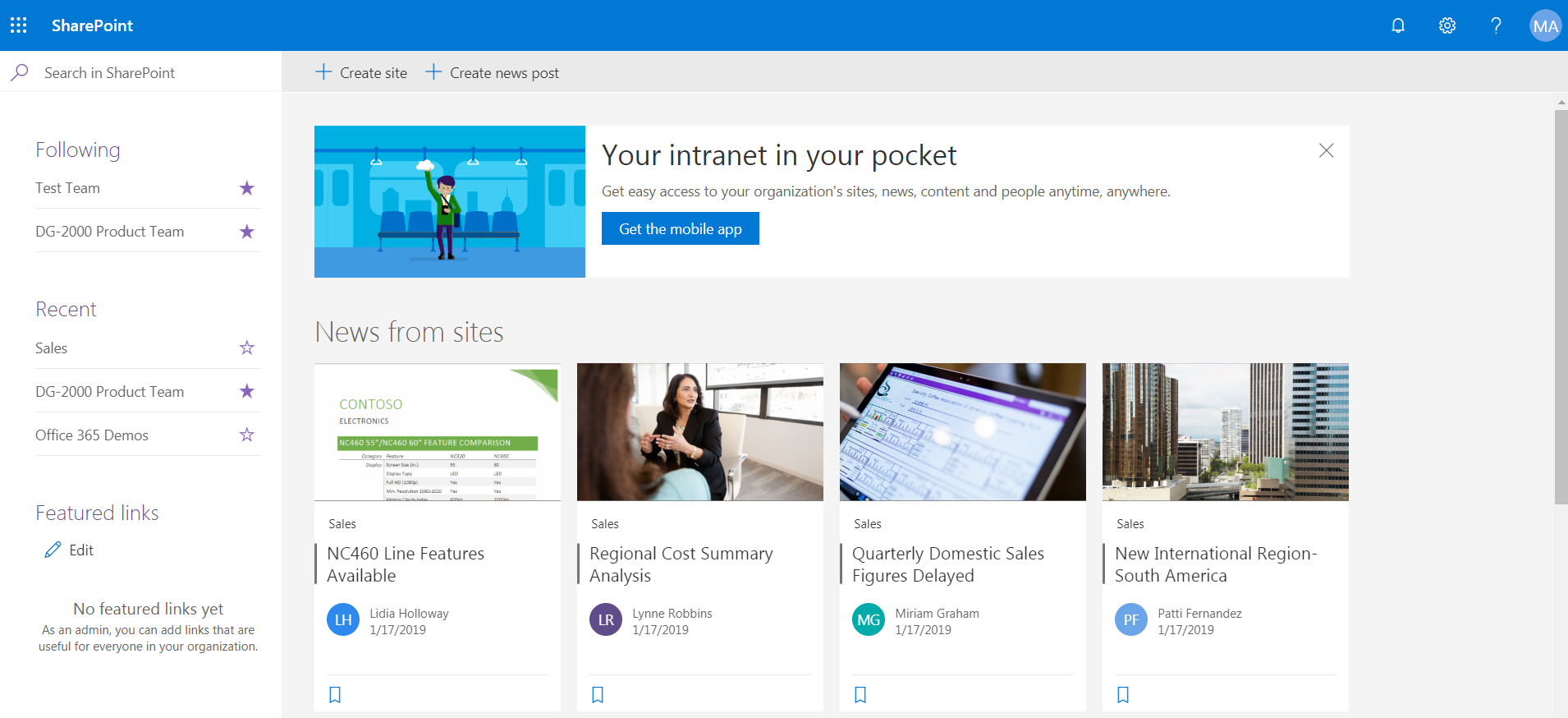Follow the Sales site star
Image resolution: width=1568 pixels, height=718 pixels.
coord(246,348)
